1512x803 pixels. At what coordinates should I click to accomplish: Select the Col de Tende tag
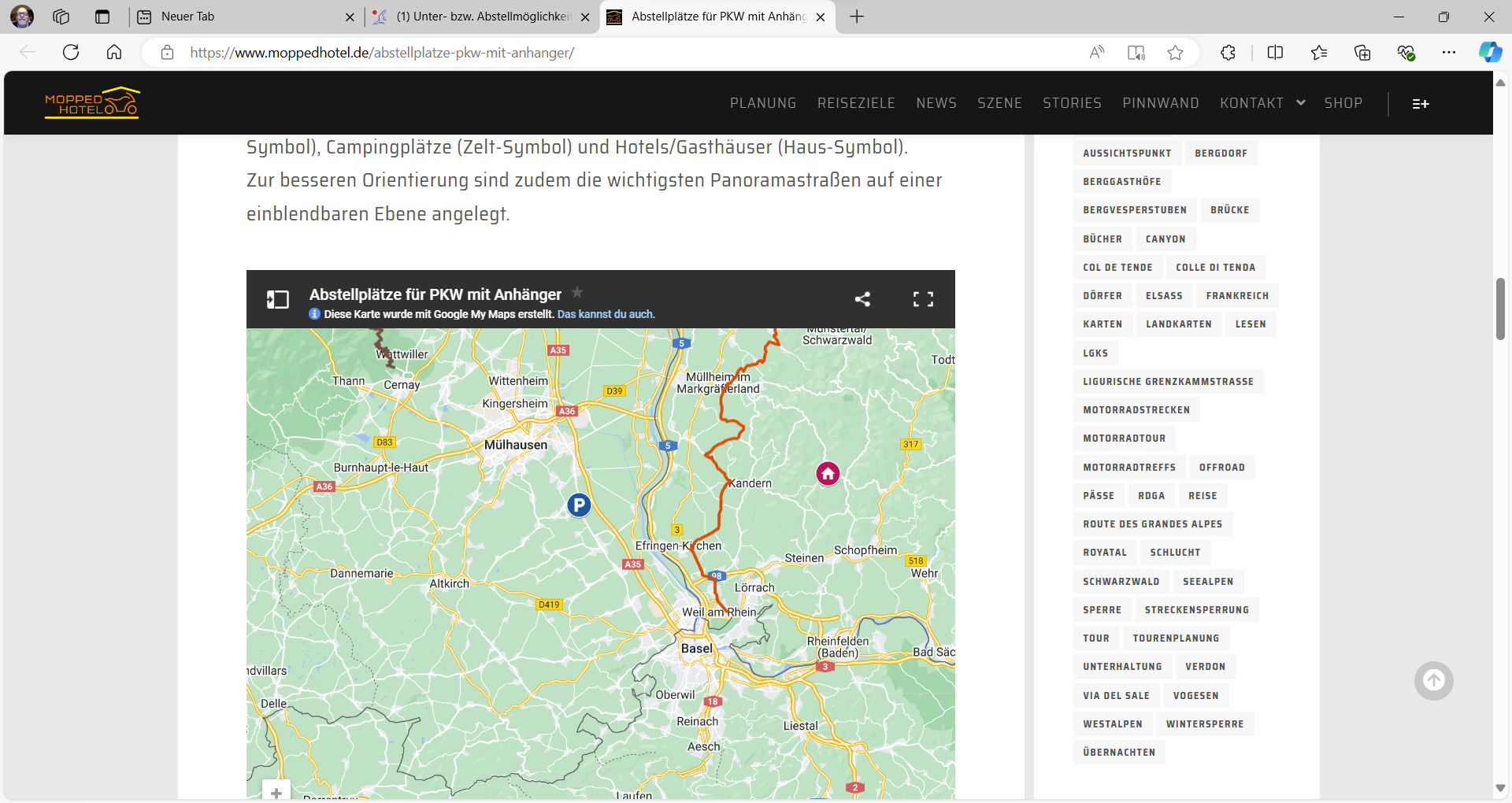click(1117, 268)
